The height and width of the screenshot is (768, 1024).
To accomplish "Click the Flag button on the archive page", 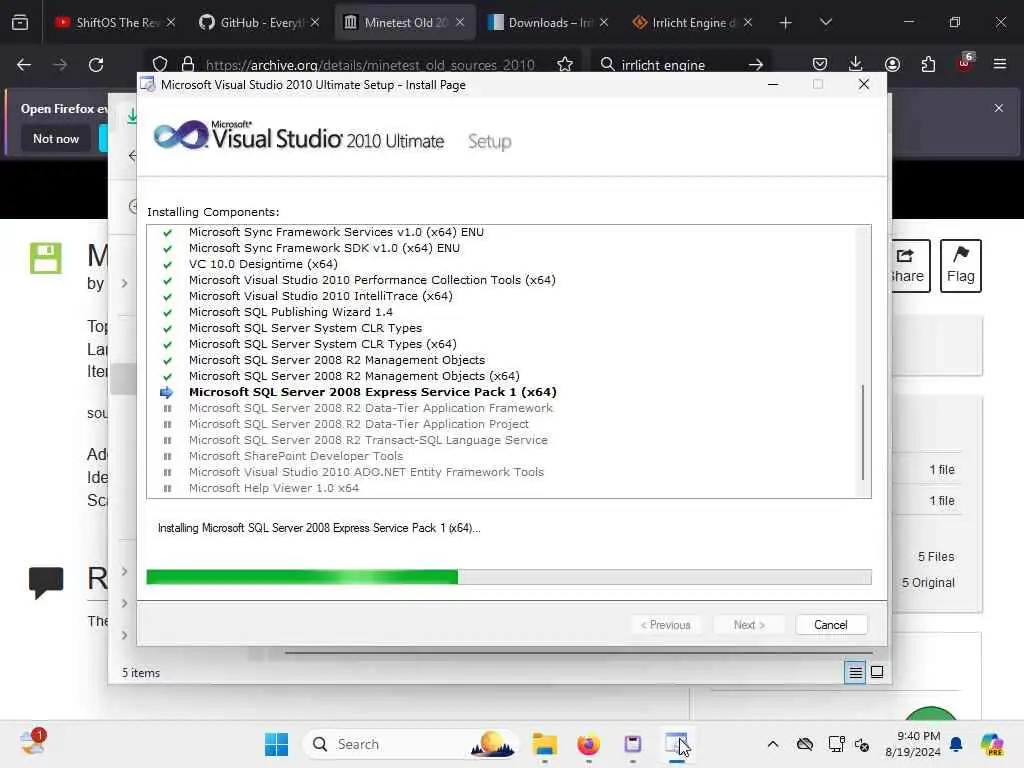I will click(961, 266).
